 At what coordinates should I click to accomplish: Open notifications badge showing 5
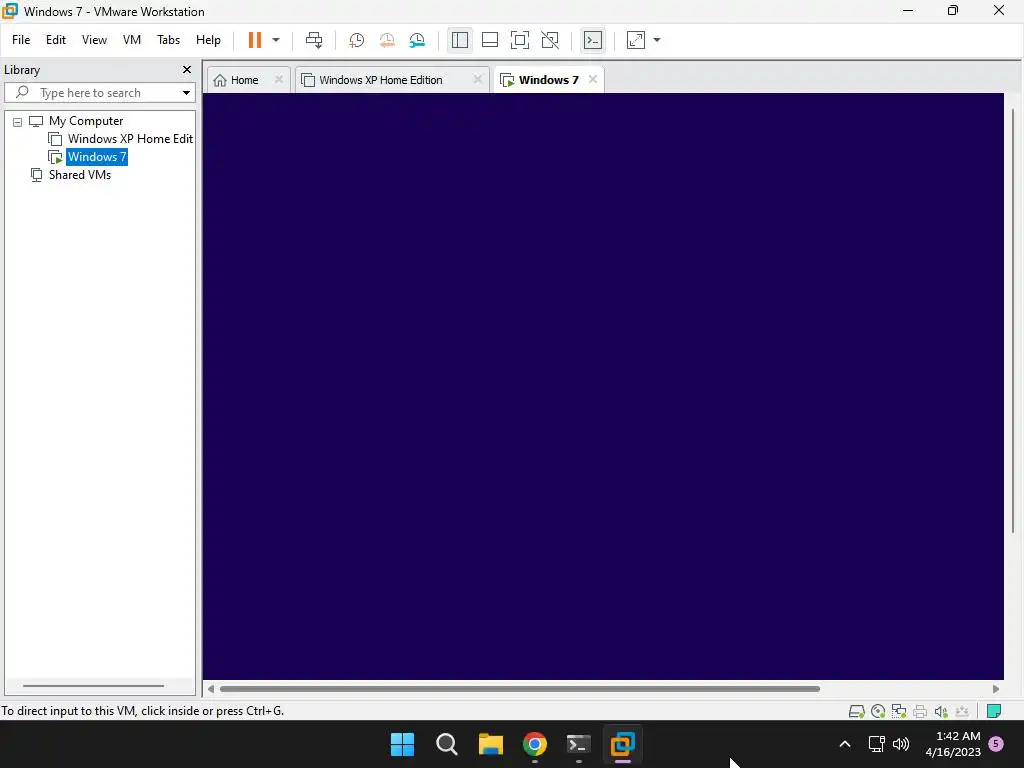pyautogui.click(x=996, y=744)
